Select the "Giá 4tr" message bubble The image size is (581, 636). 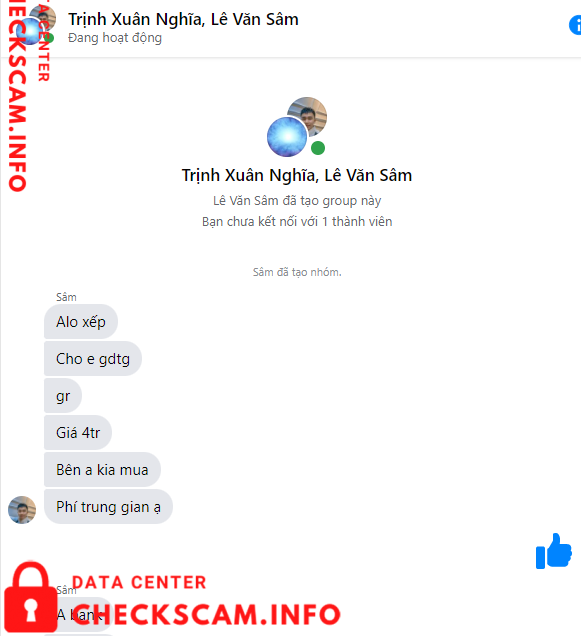tap(78, 432)
